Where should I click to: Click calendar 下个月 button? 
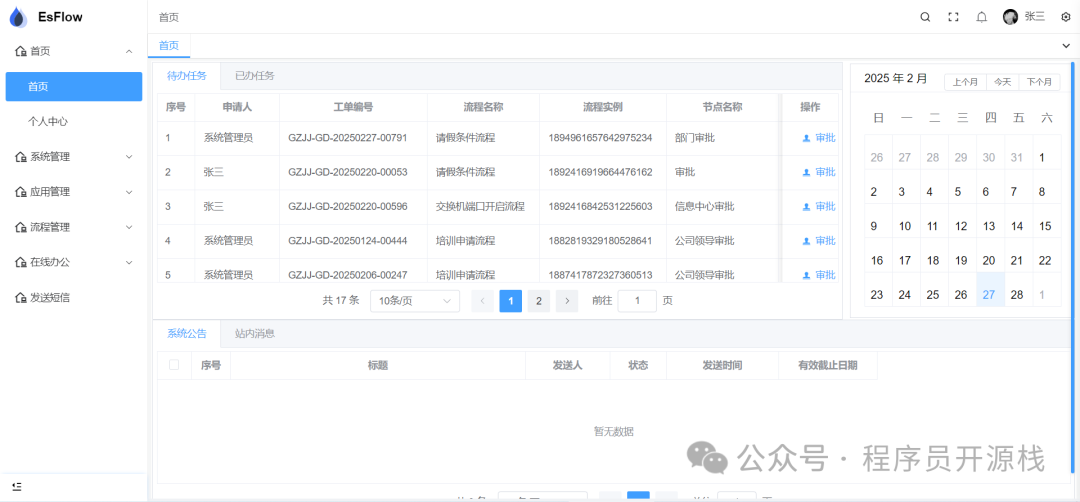click(1039, 82)
